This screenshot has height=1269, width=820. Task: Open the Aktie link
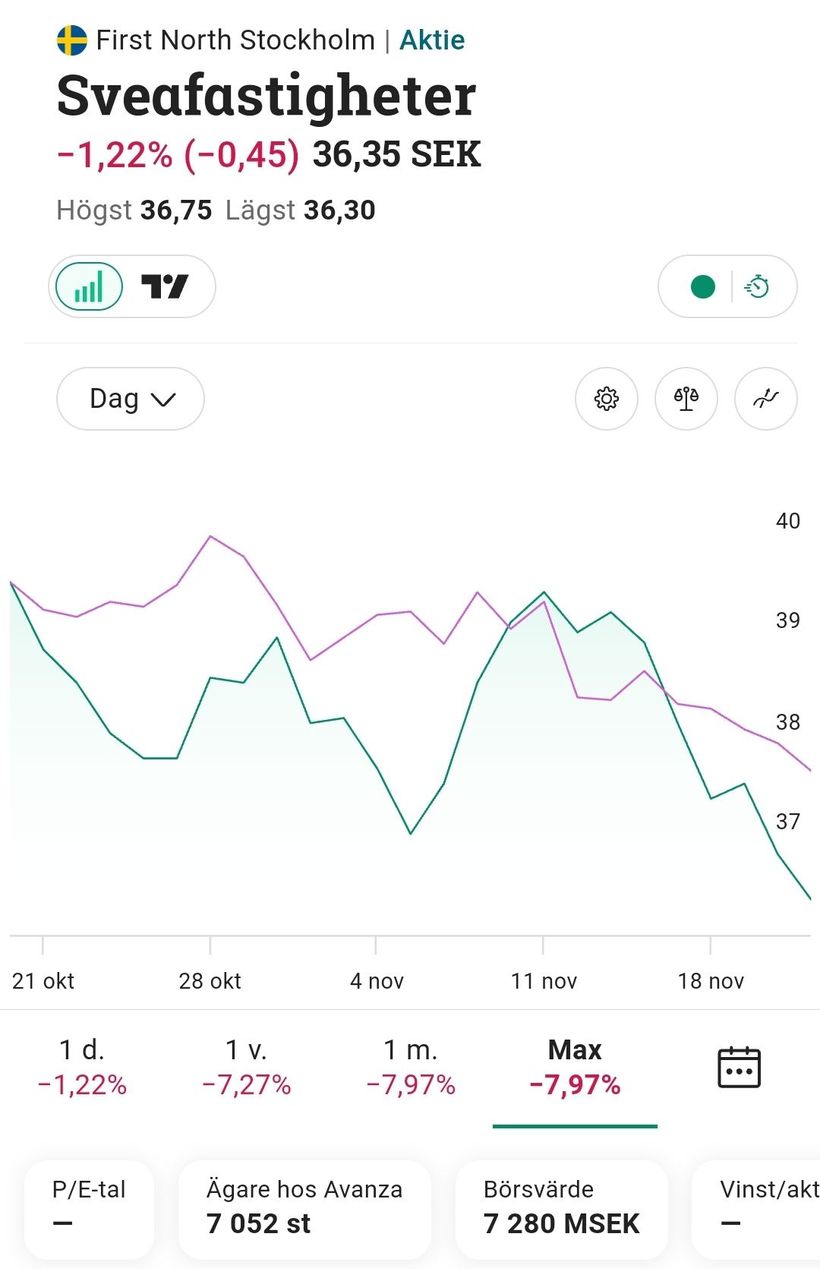(x=432, y=41)
